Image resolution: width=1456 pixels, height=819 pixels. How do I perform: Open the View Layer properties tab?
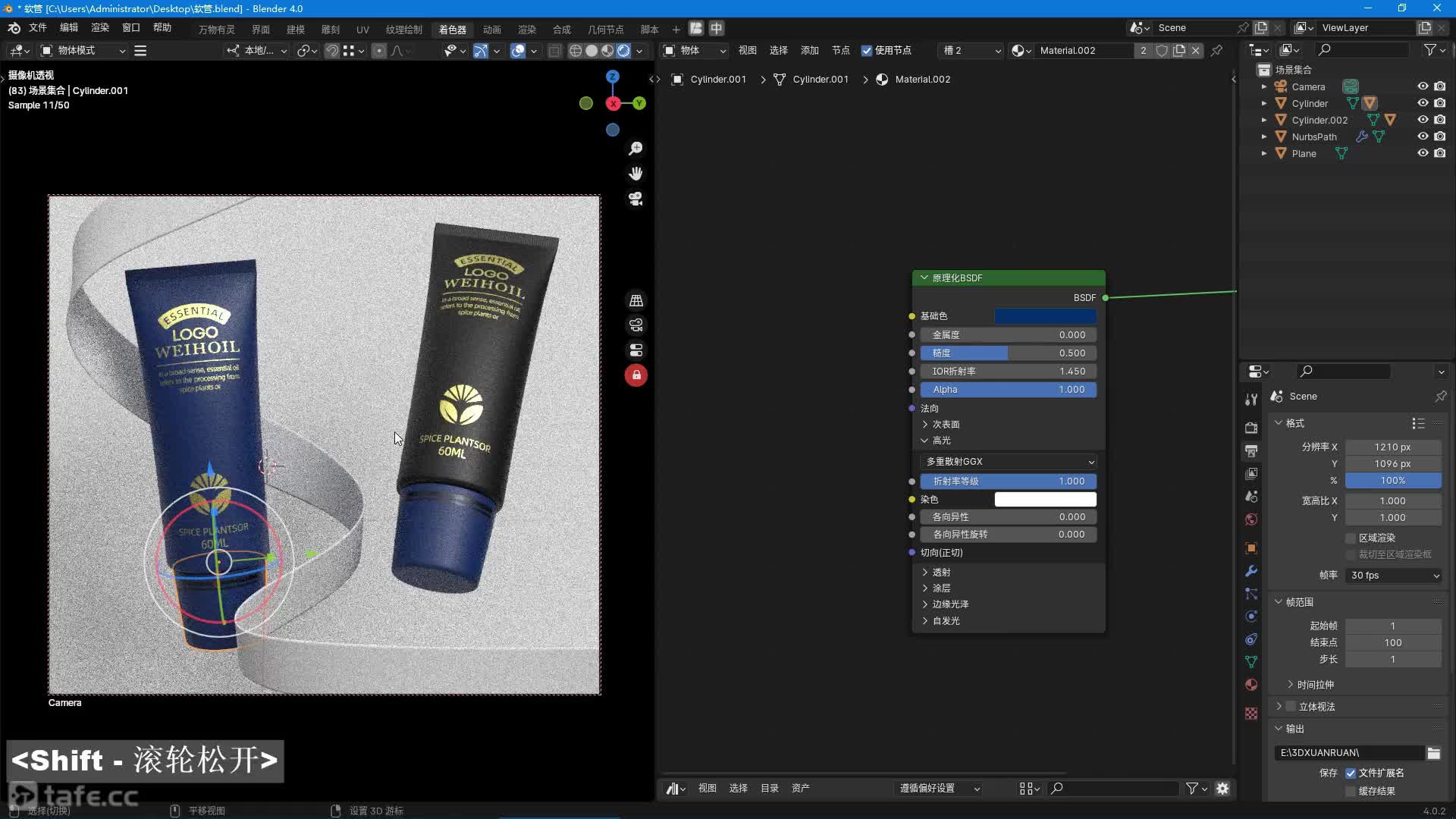click(x=1251, y=474)
